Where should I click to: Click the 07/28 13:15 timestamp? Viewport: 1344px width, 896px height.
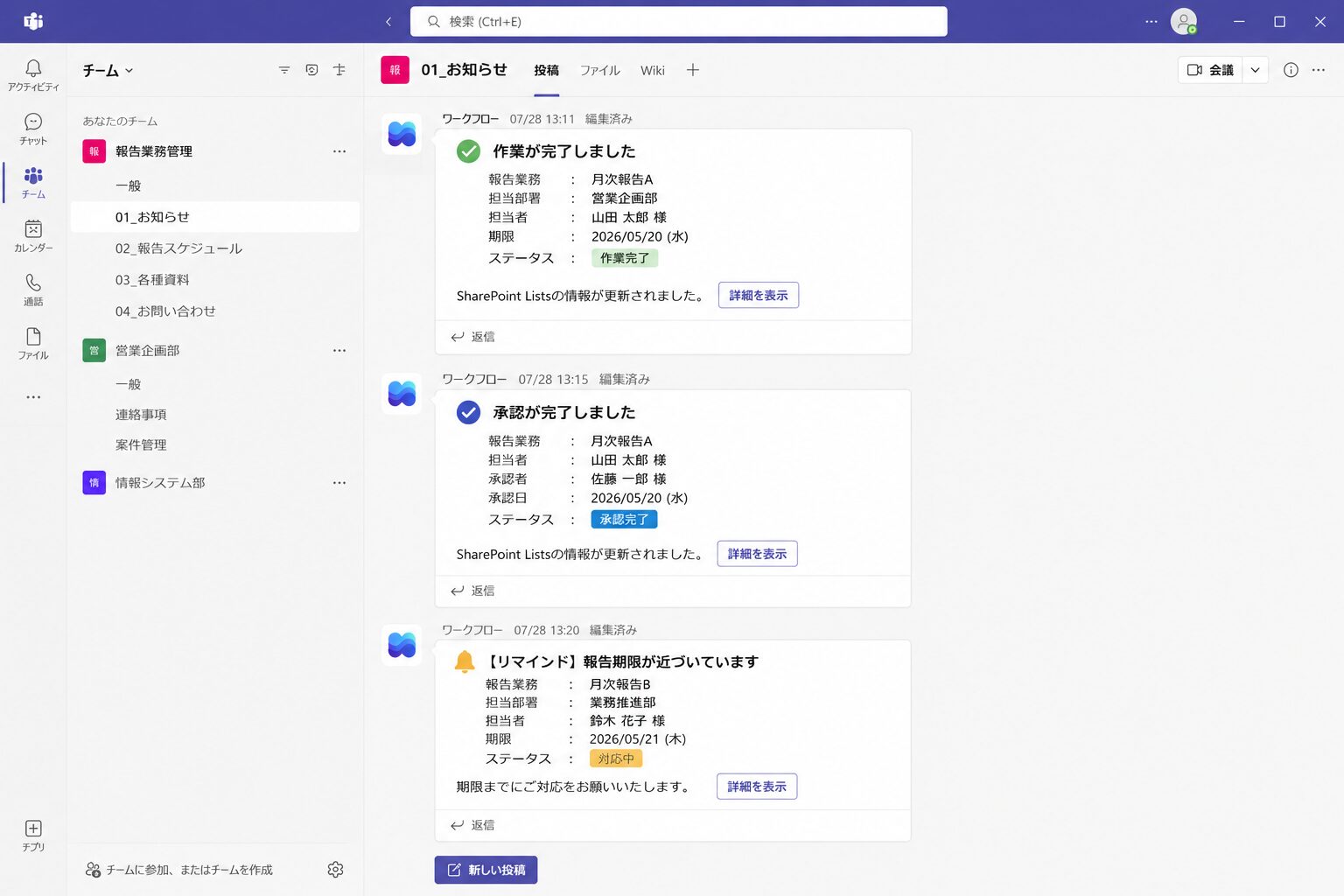(x=553, y=380)
